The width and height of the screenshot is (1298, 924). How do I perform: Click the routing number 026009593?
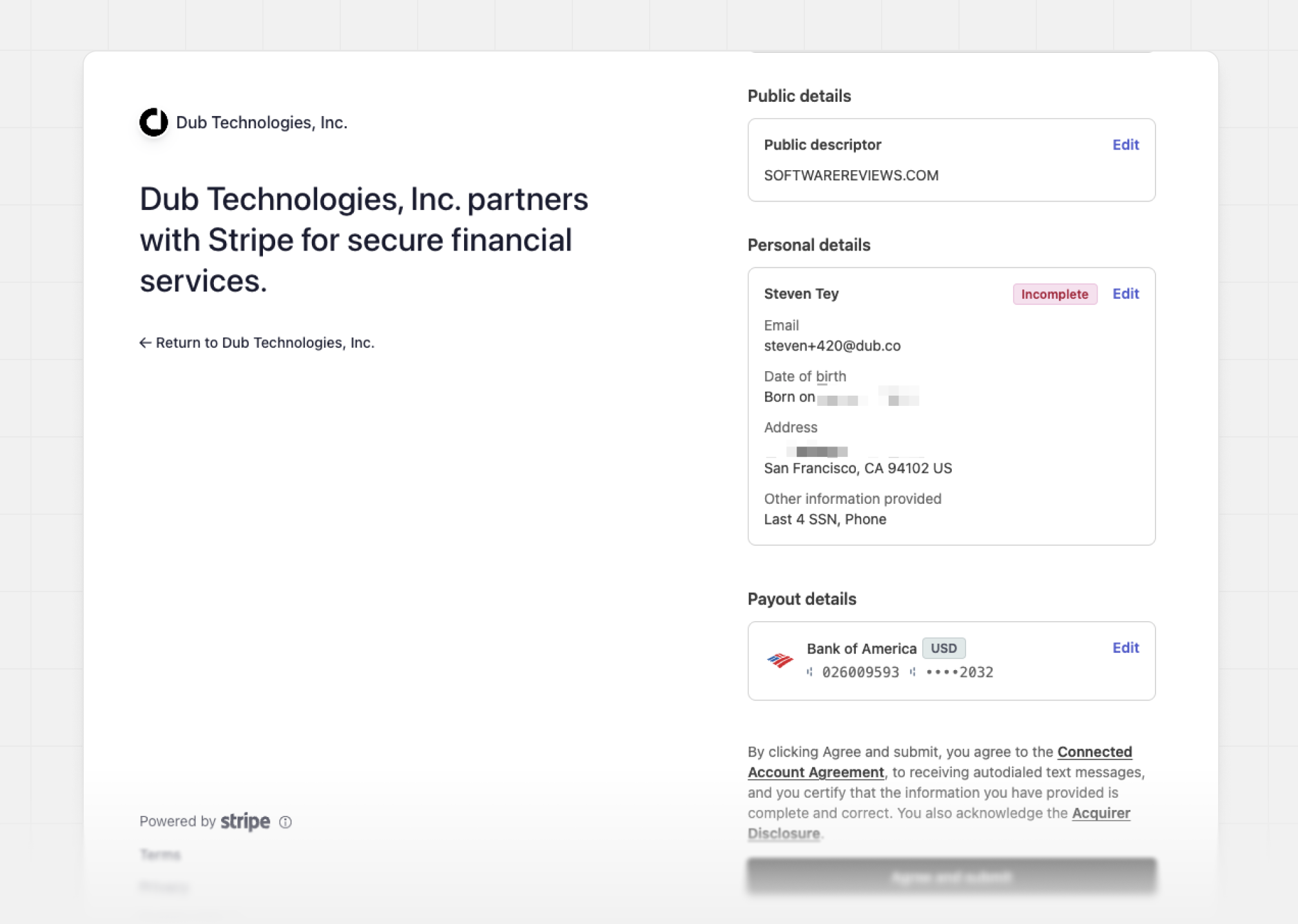pyautogui.click(x=860, y=672)
